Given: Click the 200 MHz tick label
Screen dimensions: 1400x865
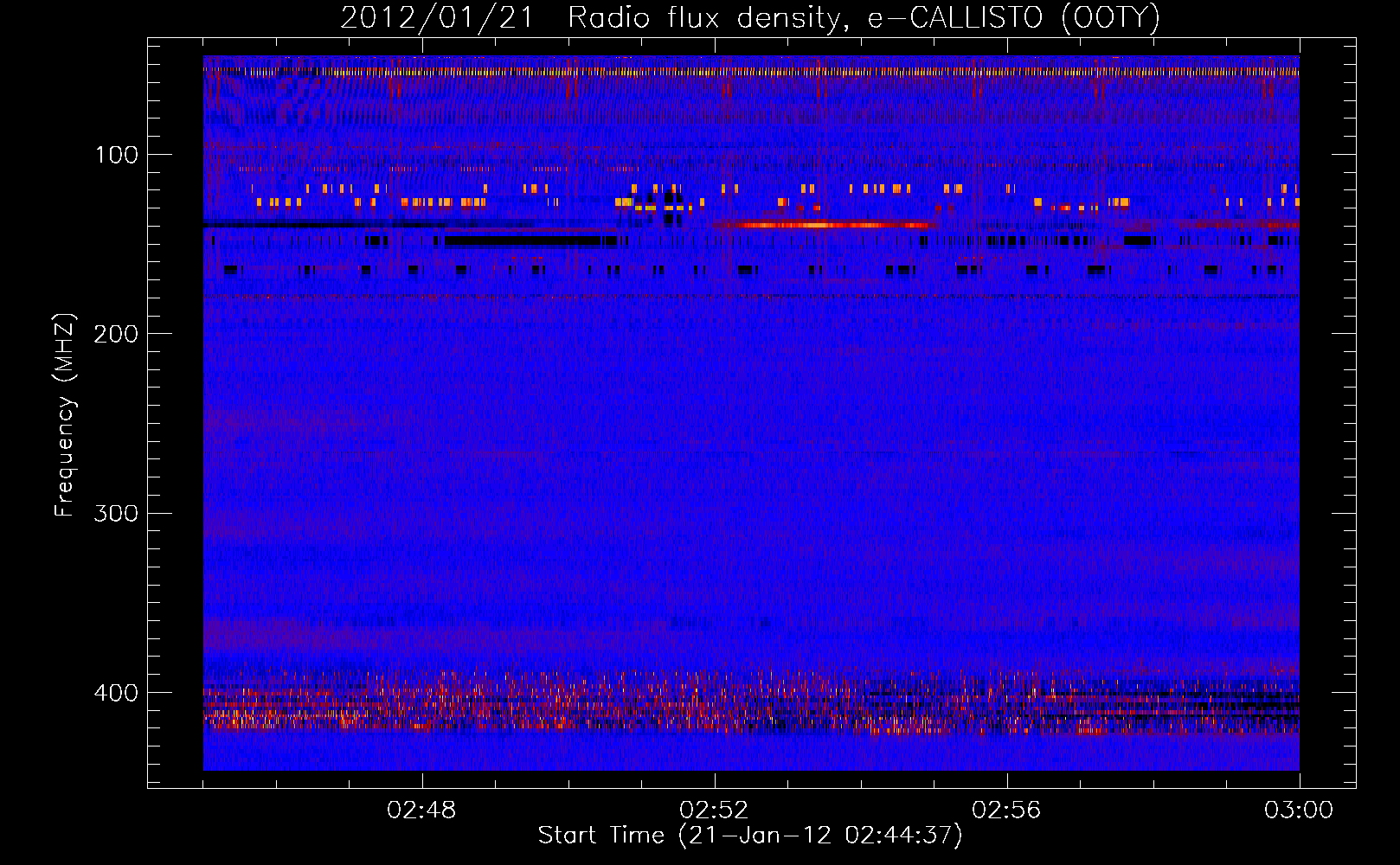Looking at the screenshot, I should pos(117,334).
